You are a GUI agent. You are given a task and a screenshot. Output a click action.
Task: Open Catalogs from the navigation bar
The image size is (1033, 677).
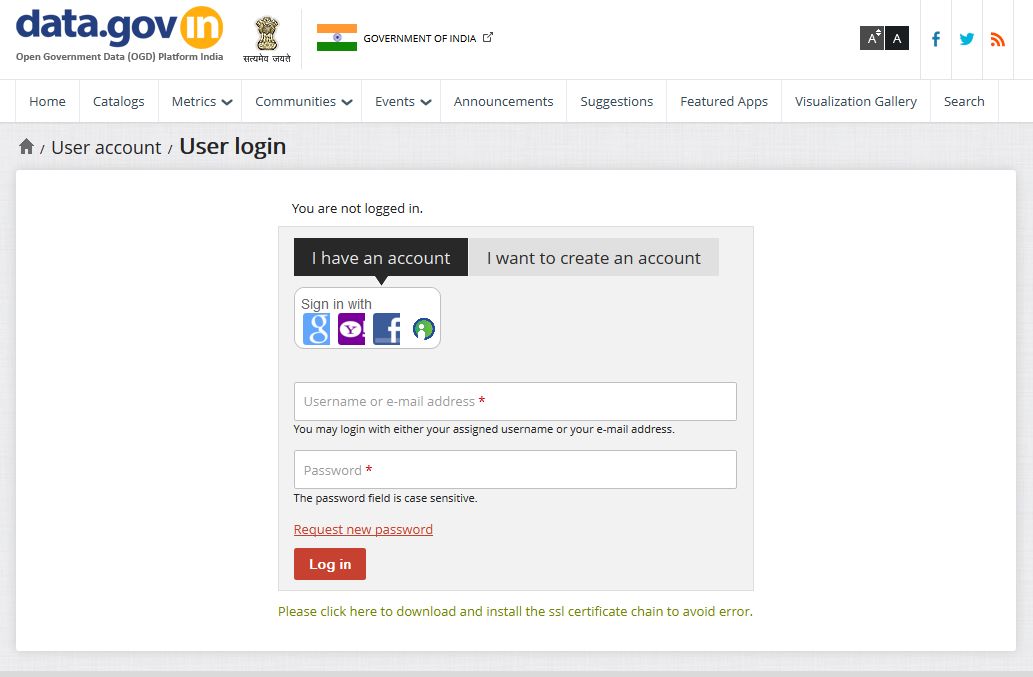tap(119, 101)
